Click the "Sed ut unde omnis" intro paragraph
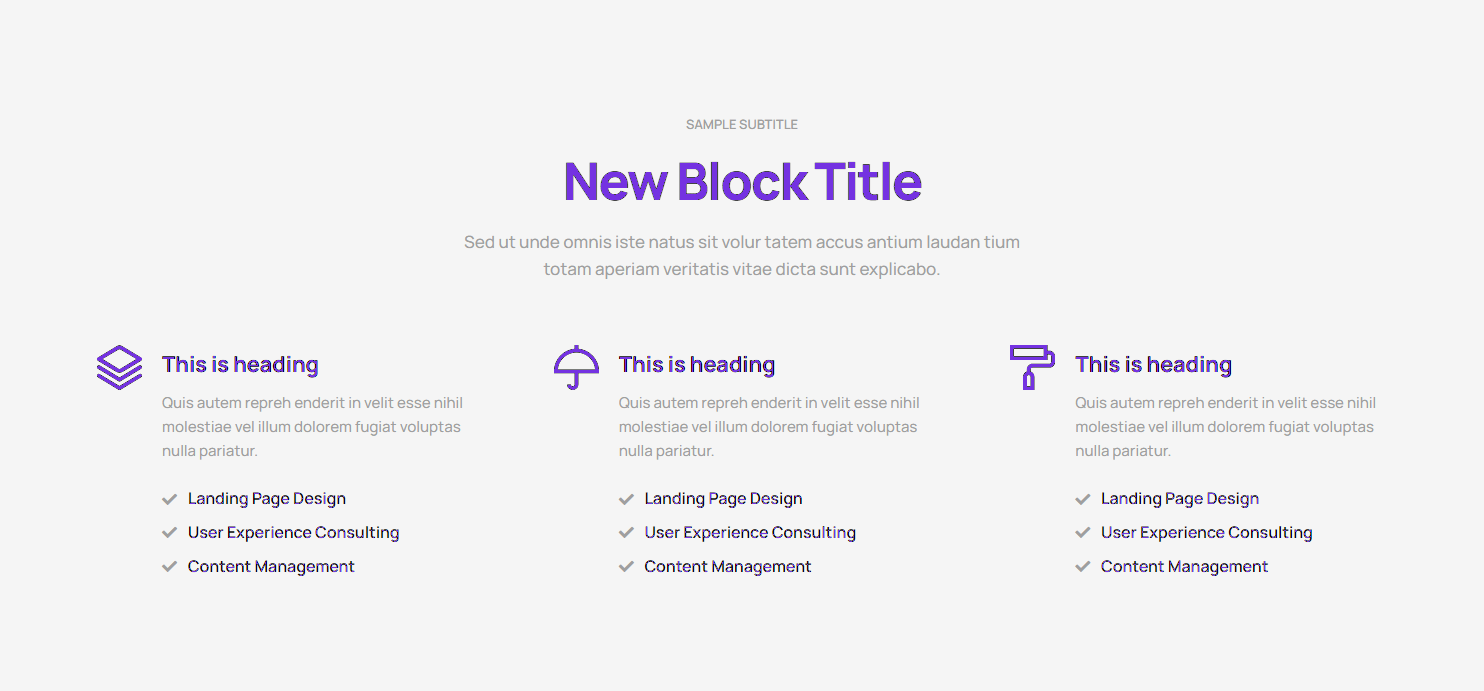 pos(742,256)
